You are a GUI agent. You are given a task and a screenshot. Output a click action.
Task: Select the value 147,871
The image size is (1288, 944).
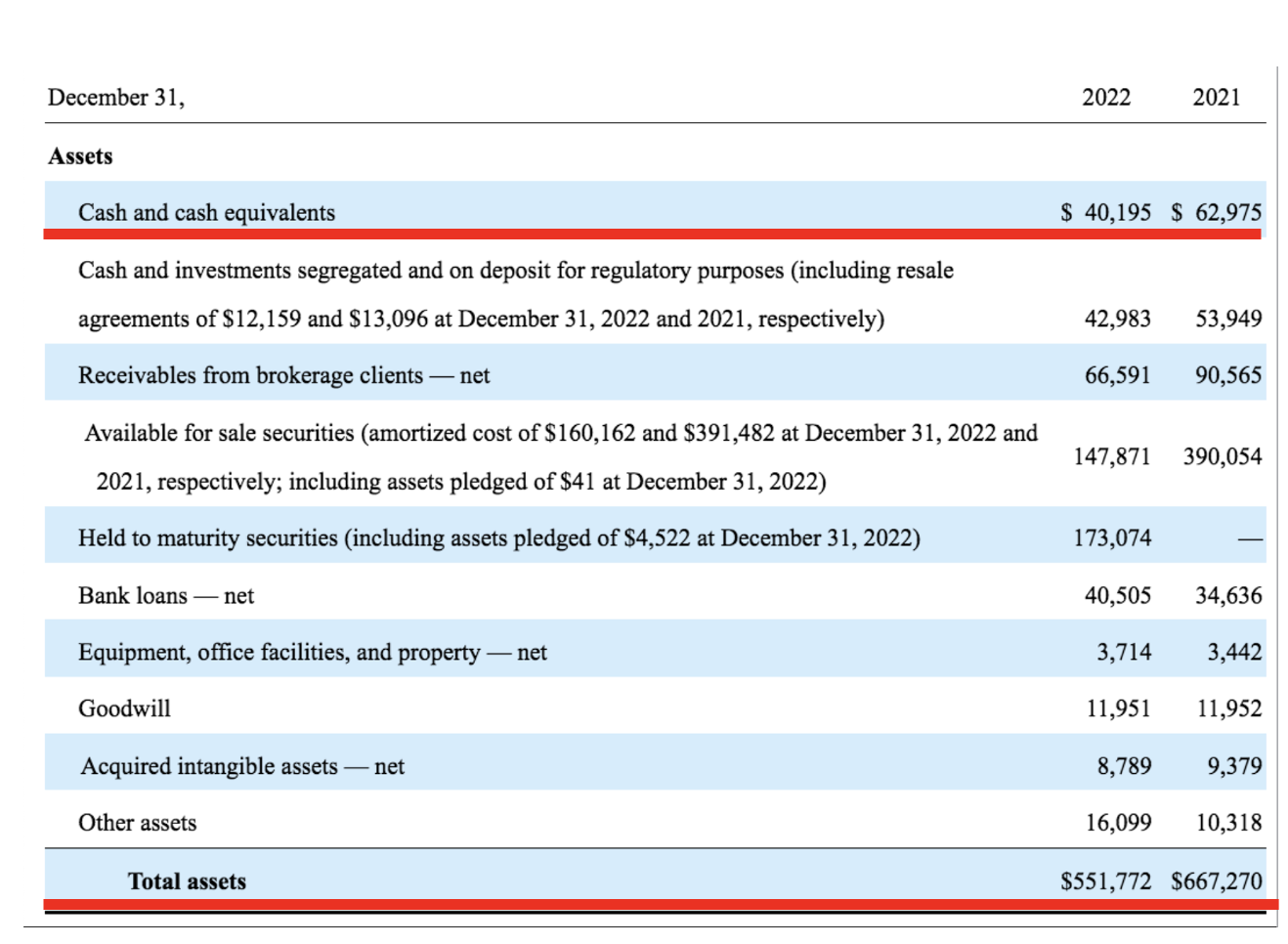pyautogui.click(x=1112, y=456)
